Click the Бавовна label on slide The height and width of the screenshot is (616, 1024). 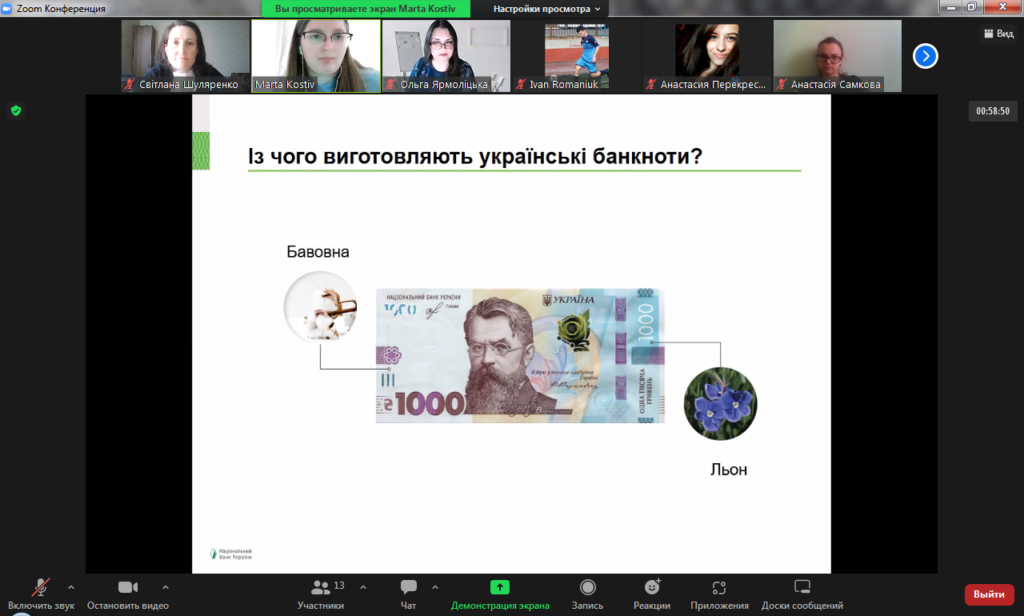coord(318,252)
